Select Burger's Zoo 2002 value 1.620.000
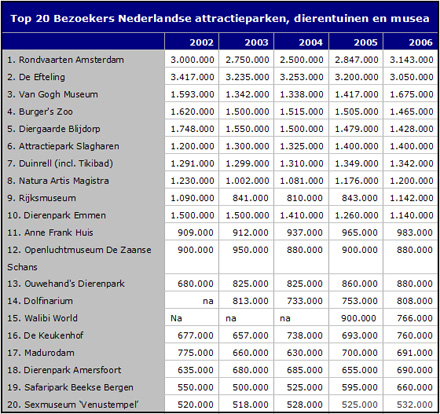The width and height of the screenshot is (440, 414). [x=192, y=112]
